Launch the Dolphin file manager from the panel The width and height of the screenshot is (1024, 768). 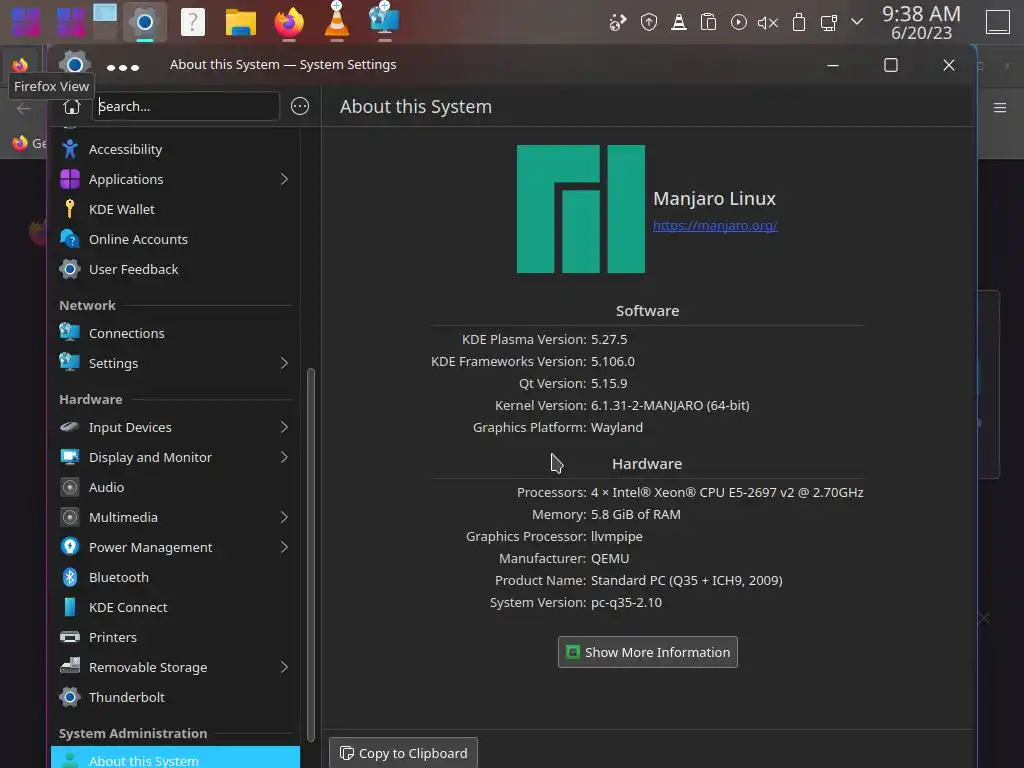coord(240,22)
